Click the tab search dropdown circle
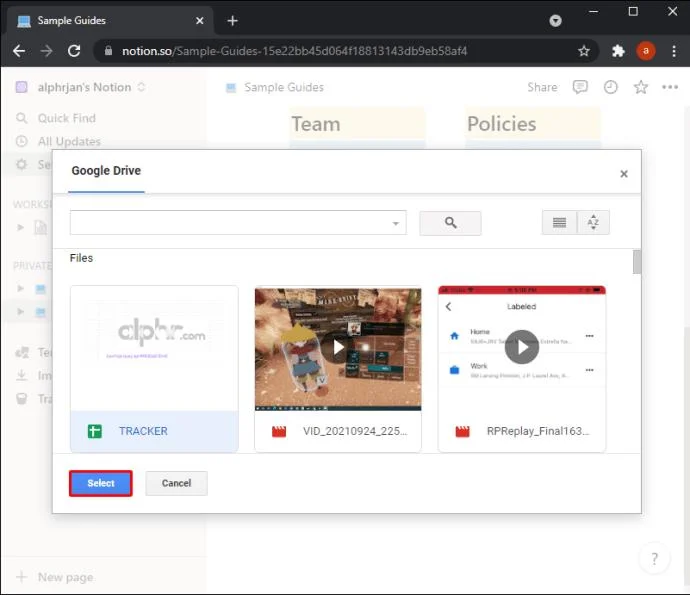690x595 pixels. (555, 21)
